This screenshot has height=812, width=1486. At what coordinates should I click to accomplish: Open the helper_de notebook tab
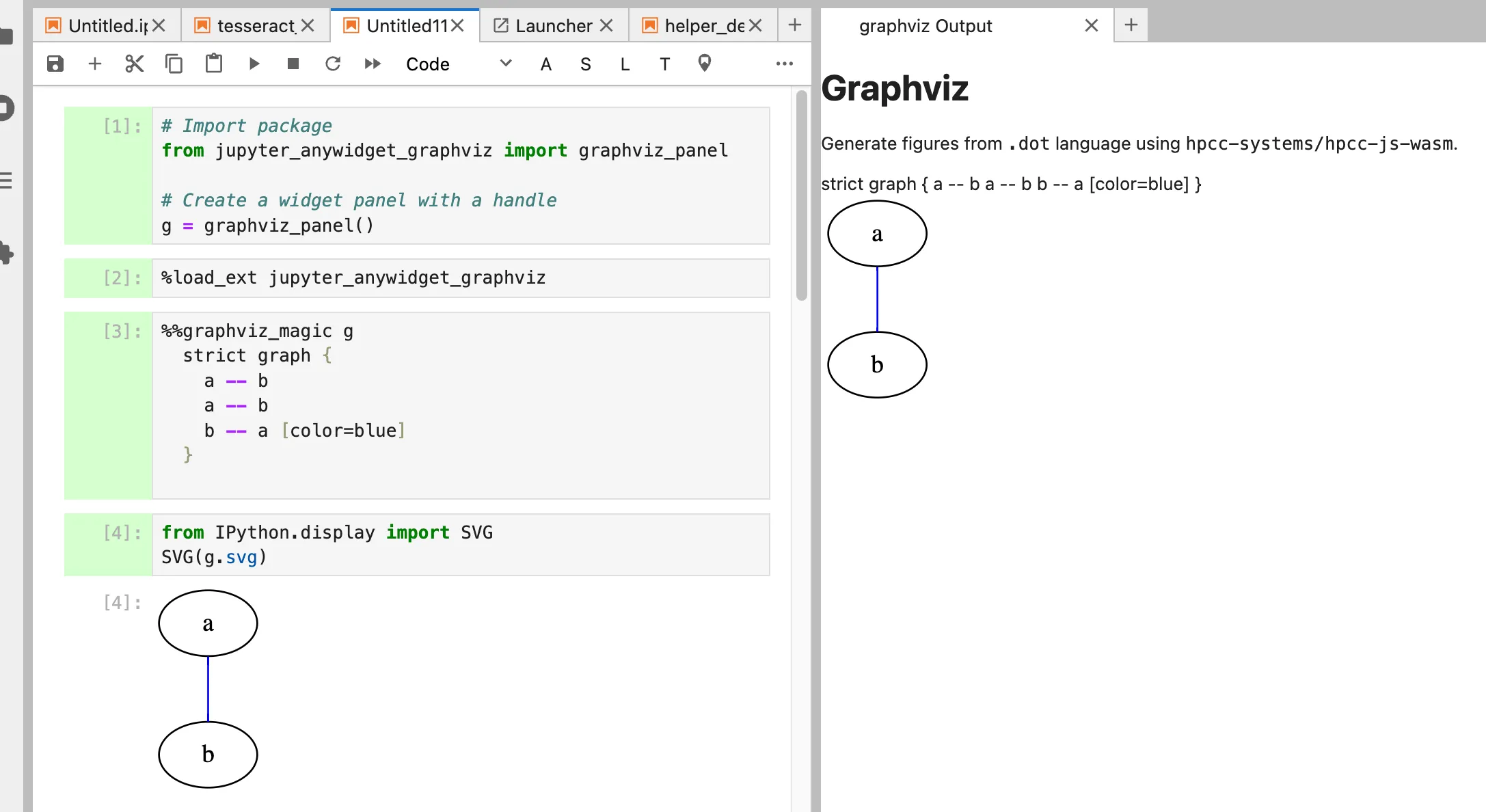pyautogui.click(x=703, y=26)
